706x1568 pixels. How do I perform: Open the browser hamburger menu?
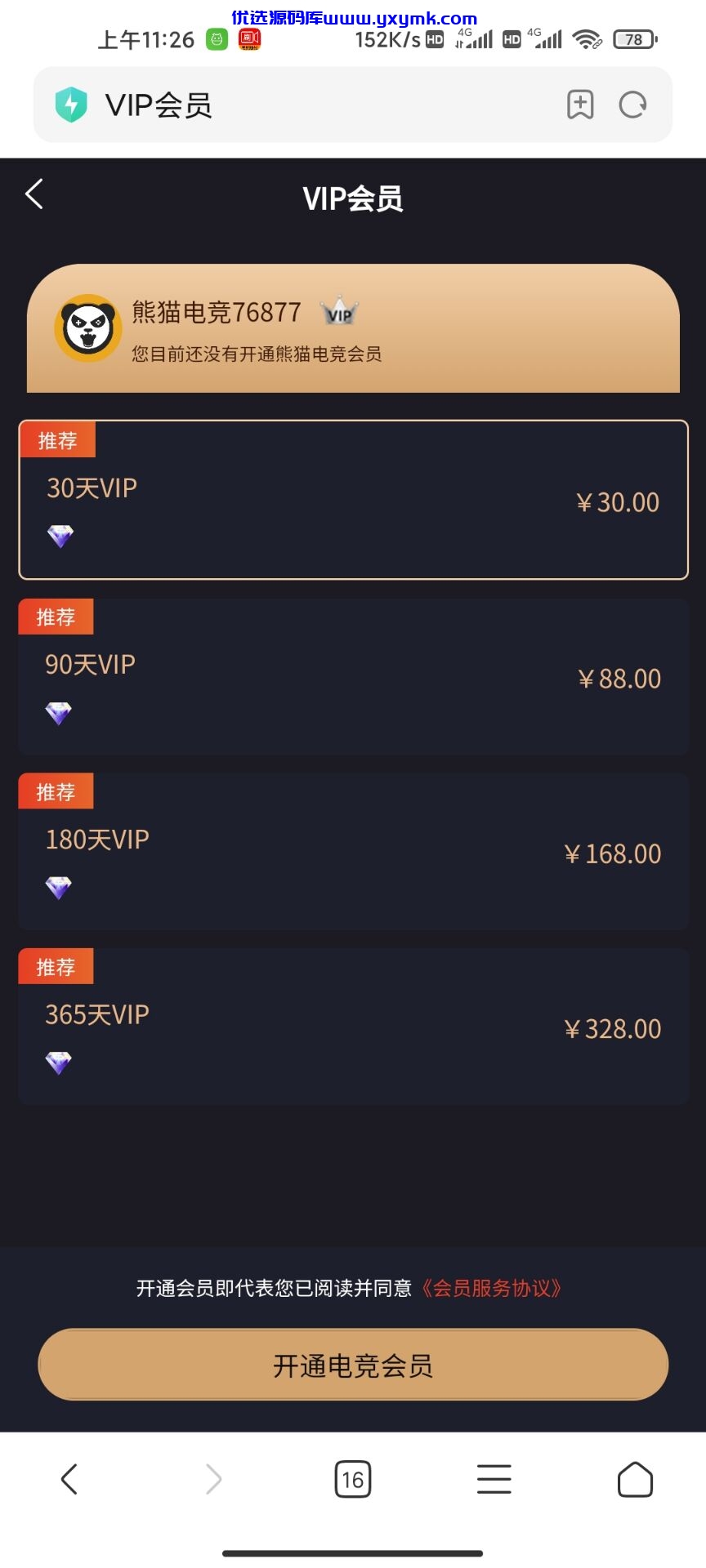pyautogui.click(x=494, y=1479)
